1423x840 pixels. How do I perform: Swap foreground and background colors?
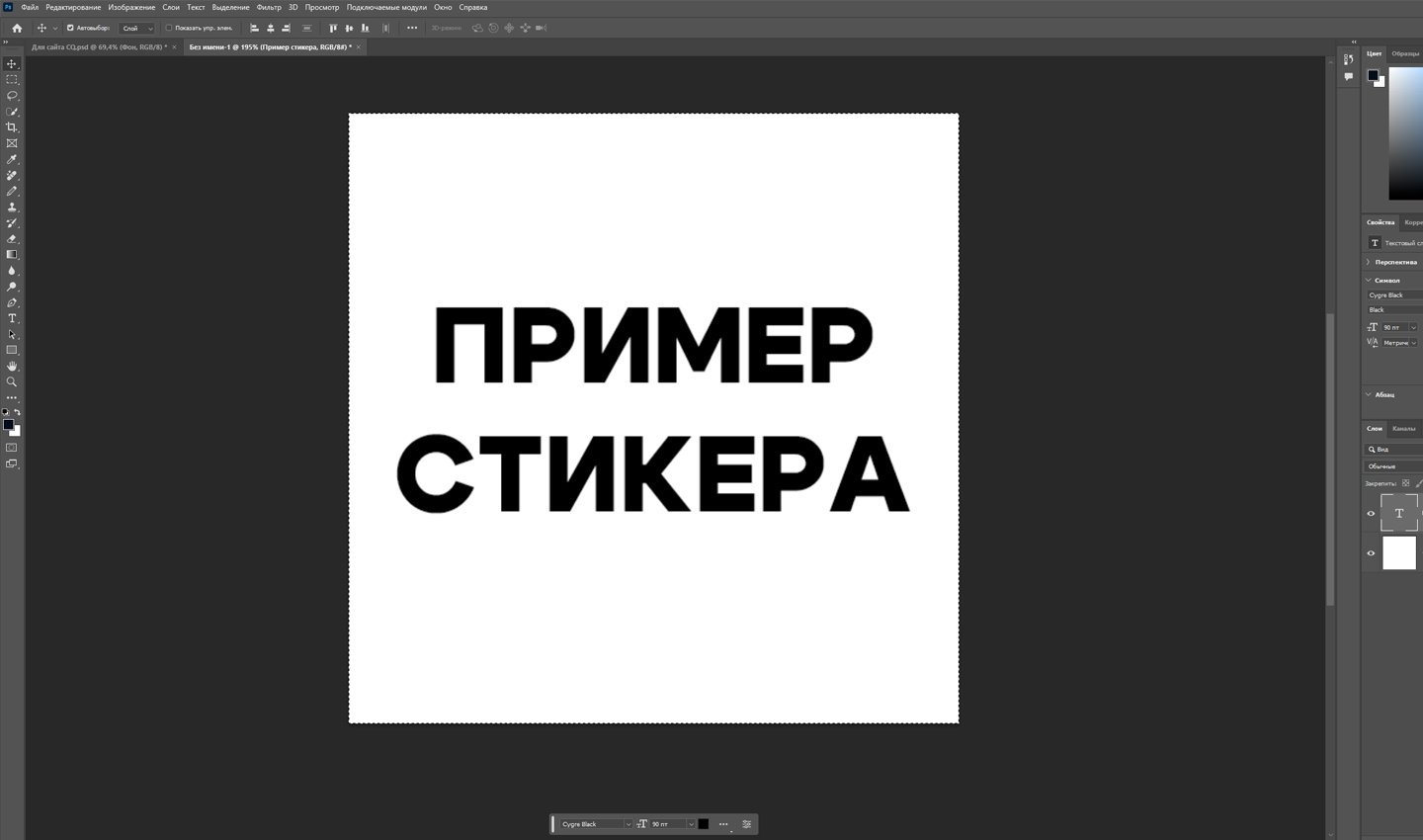(17, 411)
